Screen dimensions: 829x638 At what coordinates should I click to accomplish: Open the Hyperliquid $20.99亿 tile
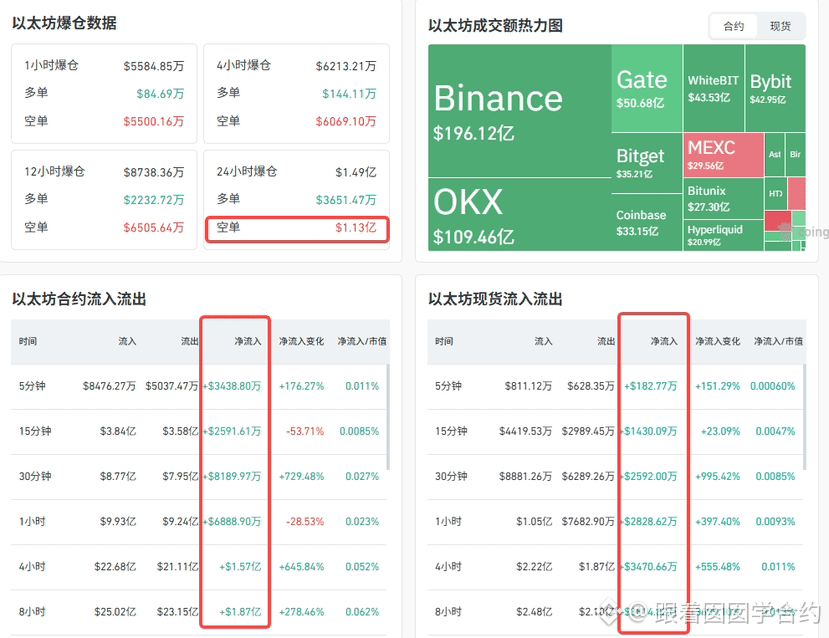pyautogui.click(x=724, y=235)
